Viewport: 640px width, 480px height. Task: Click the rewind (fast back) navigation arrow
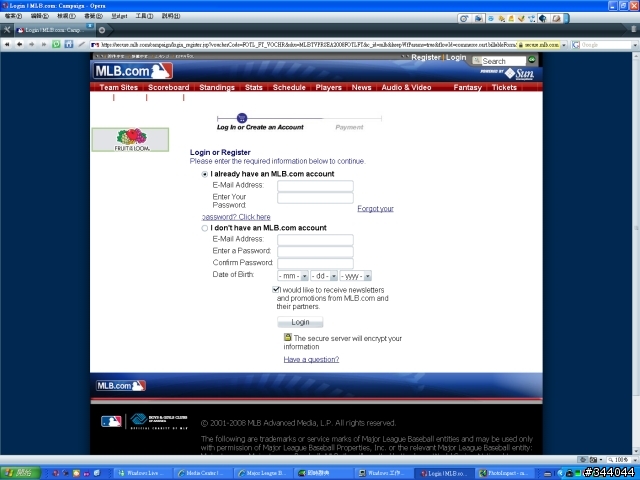[7, 44]
